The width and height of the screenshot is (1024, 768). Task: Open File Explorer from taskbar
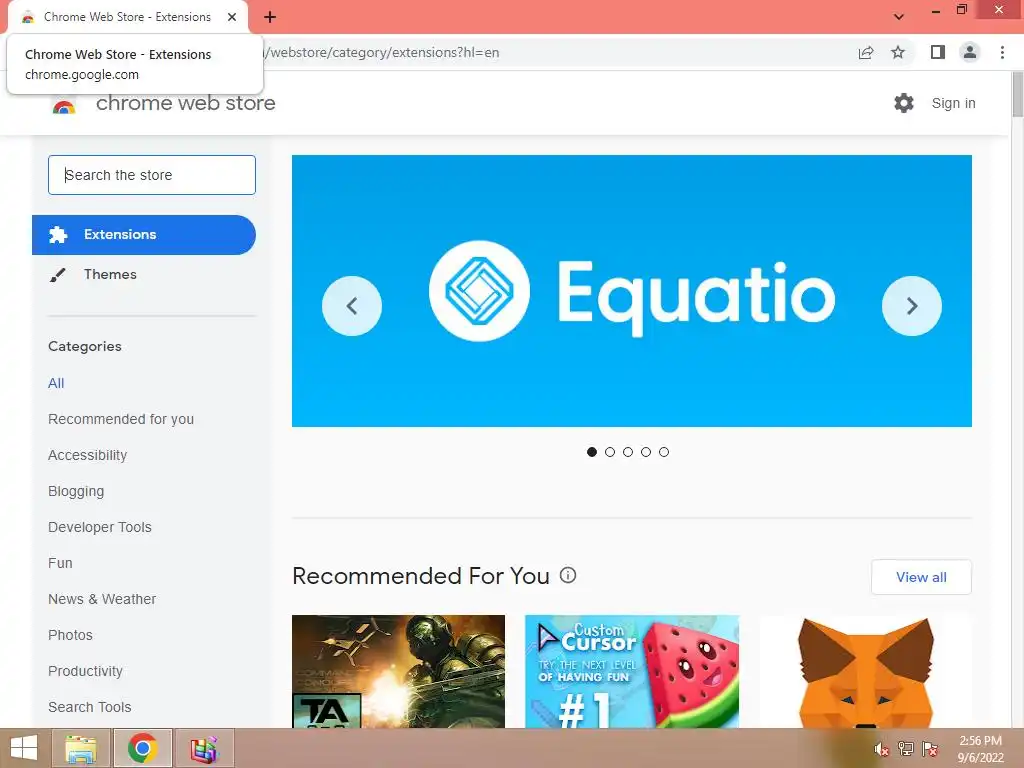click(x=81, y=748)
